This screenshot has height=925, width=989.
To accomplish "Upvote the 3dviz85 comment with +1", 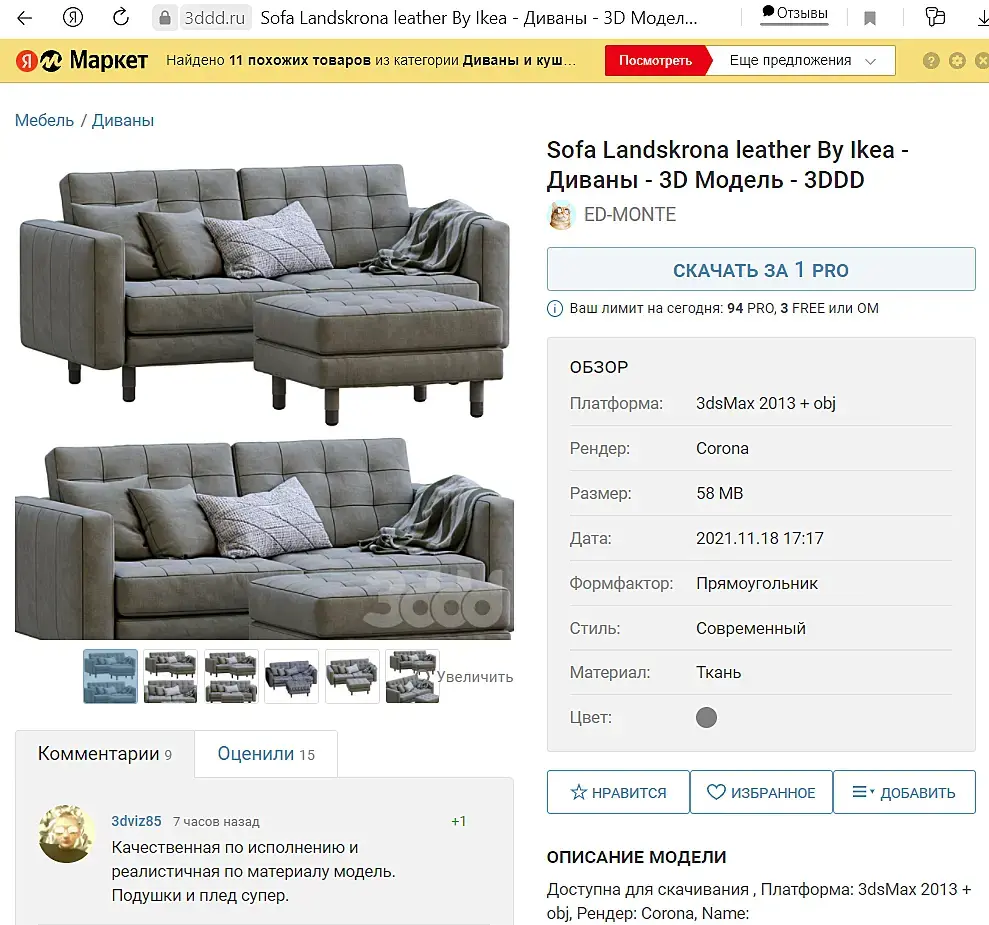I will [459, 821].
